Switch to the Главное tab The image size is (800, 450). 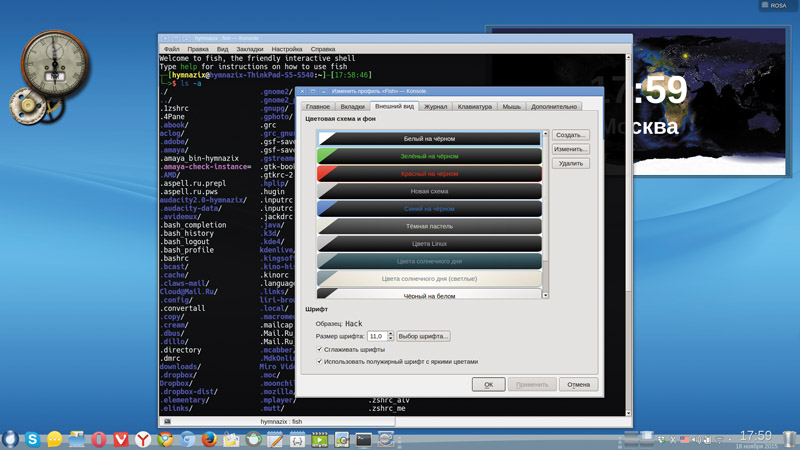(x=318, y=107)
